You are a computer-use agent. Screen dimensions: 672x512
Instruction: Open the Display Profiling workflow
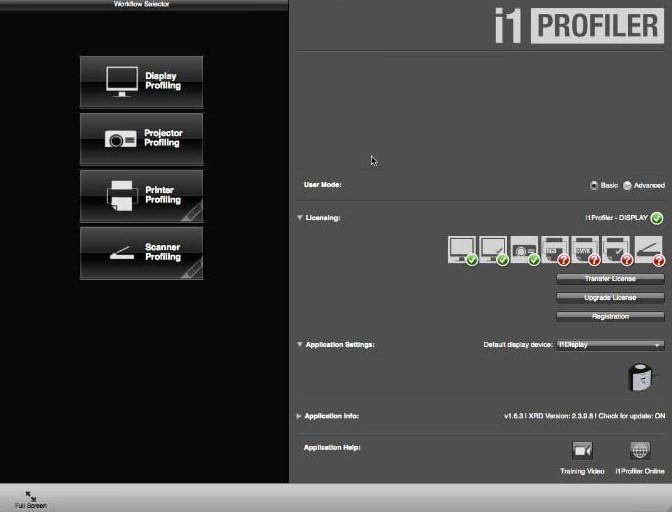(141, 81)
